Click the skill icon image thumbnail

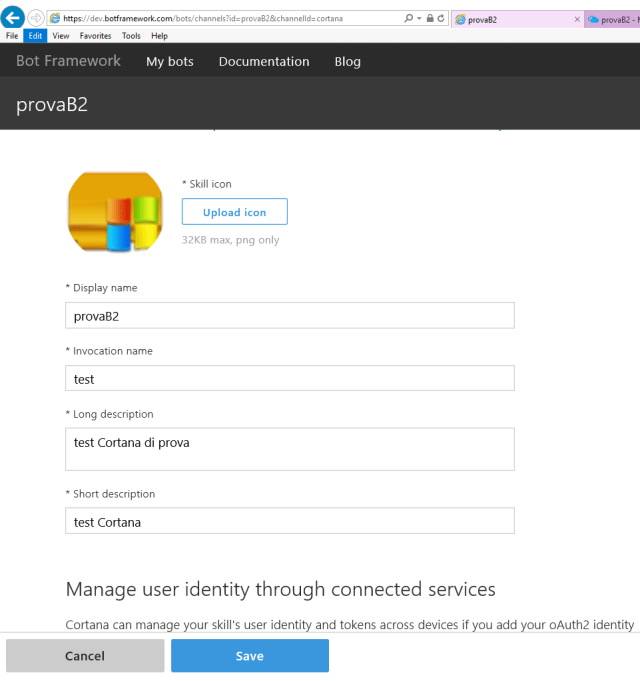115,212
